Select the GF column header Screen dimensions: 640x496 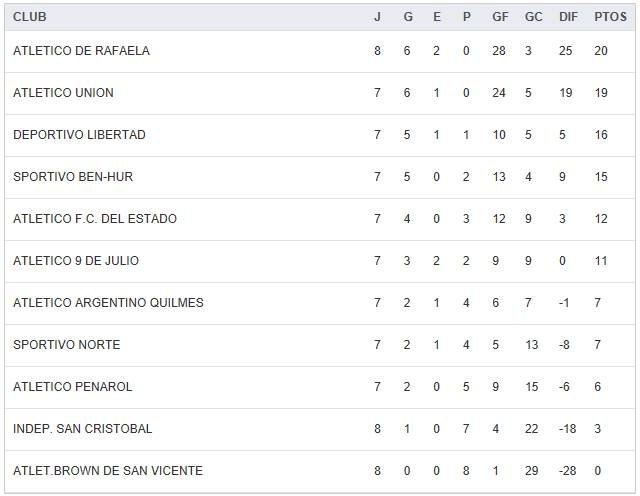(500, 17)
